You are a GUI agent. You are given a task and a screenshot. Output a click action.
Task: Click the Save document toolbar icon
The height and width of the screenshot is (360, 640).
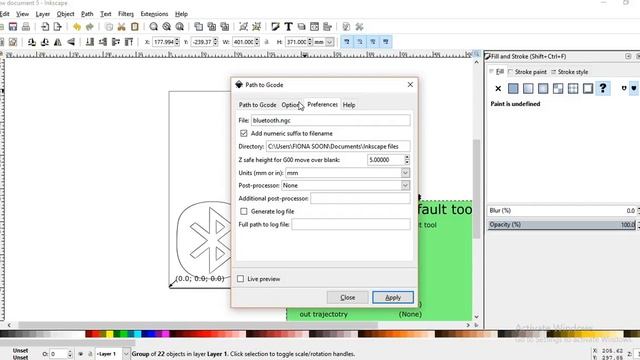[13, 27]
